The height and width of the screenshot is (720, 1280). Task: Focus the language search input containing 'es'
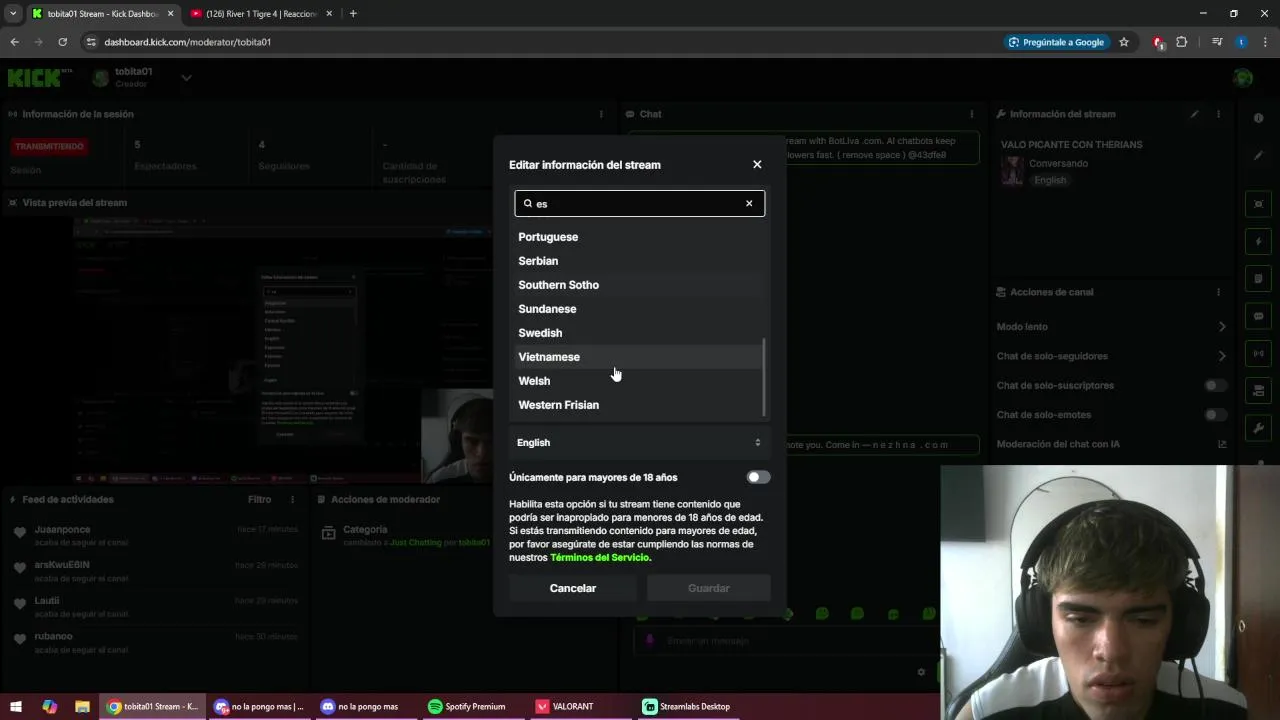click(640, 204)
